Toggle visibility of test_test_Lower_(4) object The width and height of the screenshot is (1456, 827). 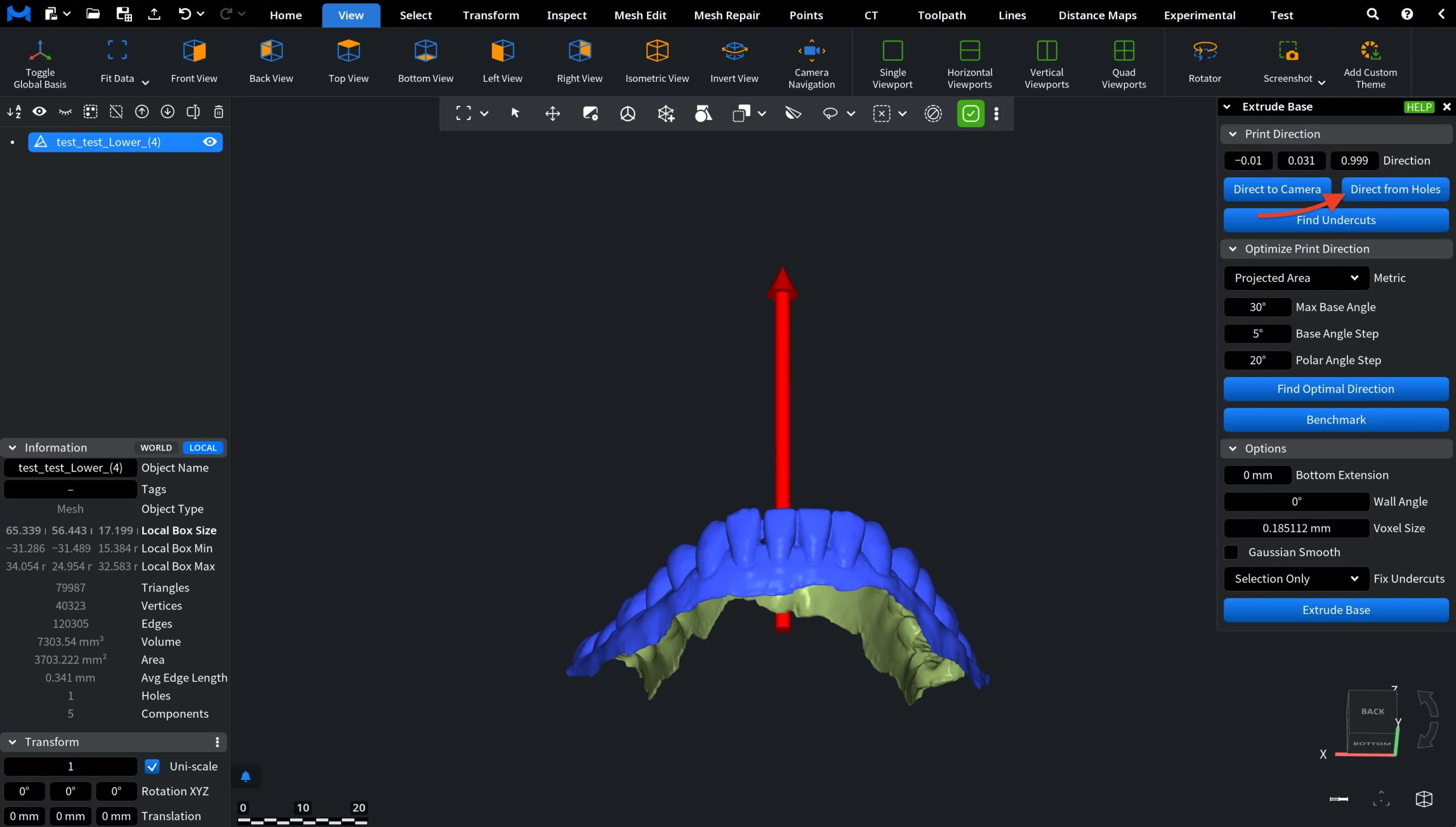(x=210, y=142)
